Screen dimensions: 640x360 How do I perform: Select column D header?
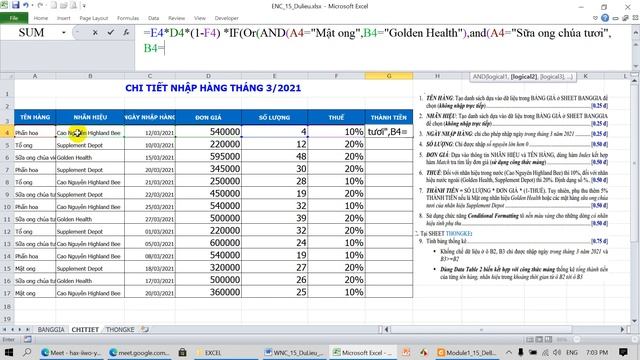(208, 76)
